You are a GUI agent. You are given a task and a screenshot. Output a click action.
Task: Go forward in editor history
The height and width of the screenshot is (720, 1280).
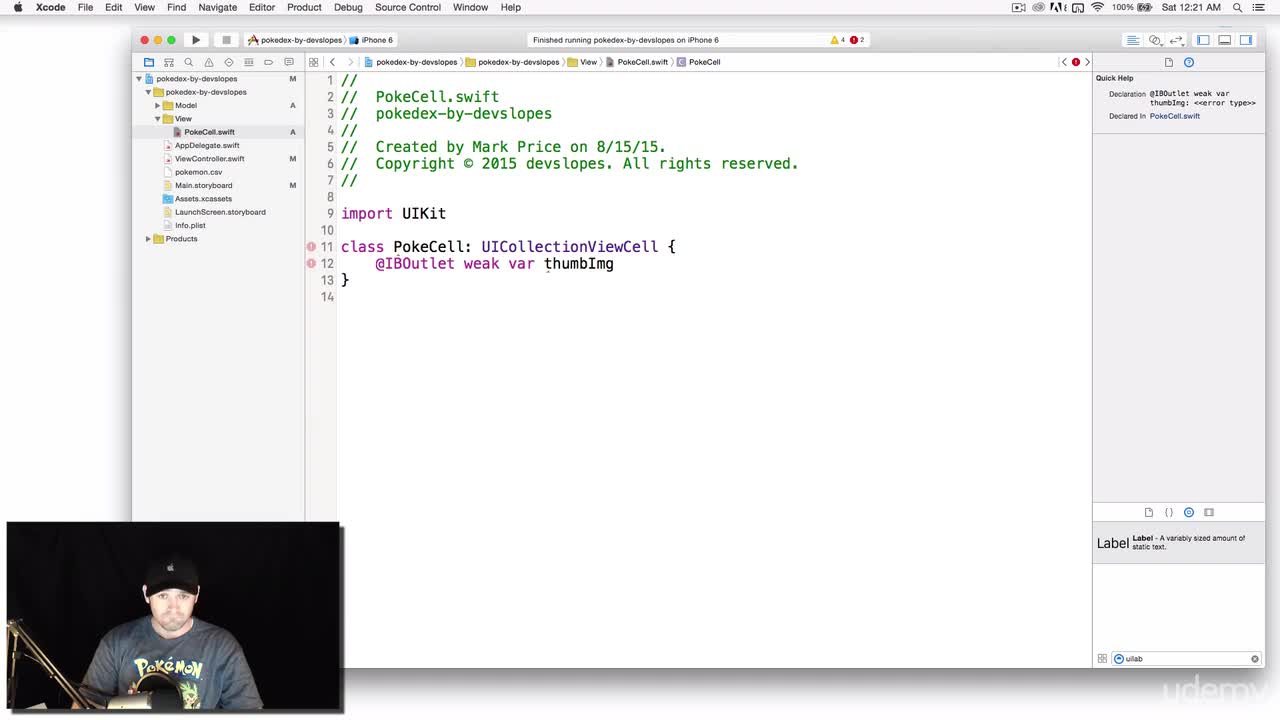350,62
